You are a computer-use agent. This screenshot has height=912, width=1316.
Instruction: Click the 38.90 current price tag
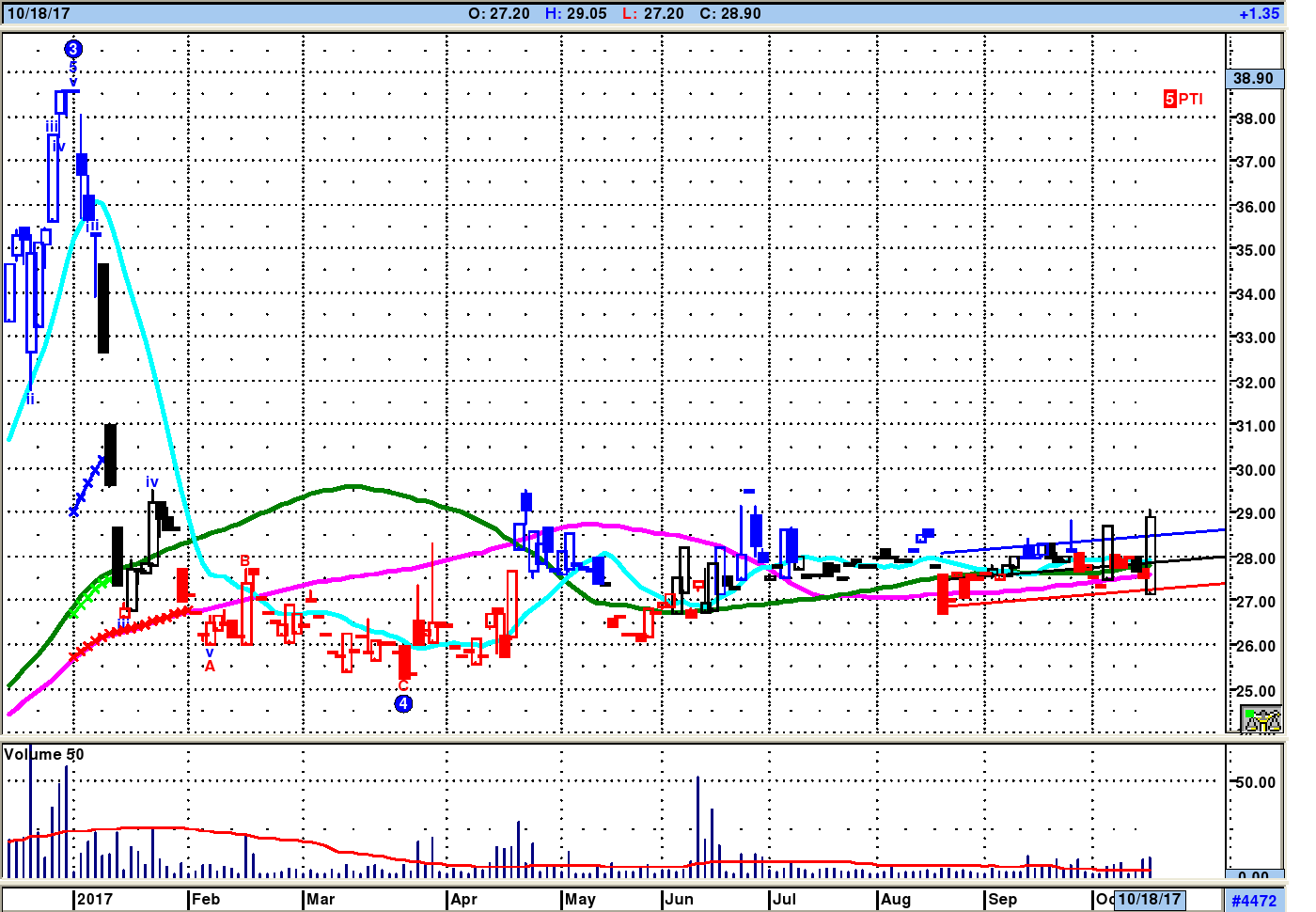pyautogui.click(x=1254, y=79)
